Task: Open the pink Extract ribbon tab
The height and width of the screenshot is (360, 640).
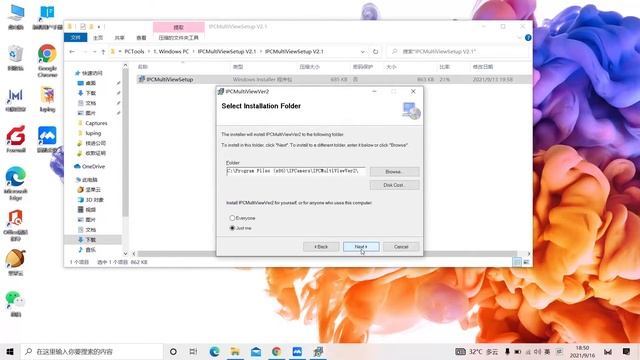Action: point(178,27)
